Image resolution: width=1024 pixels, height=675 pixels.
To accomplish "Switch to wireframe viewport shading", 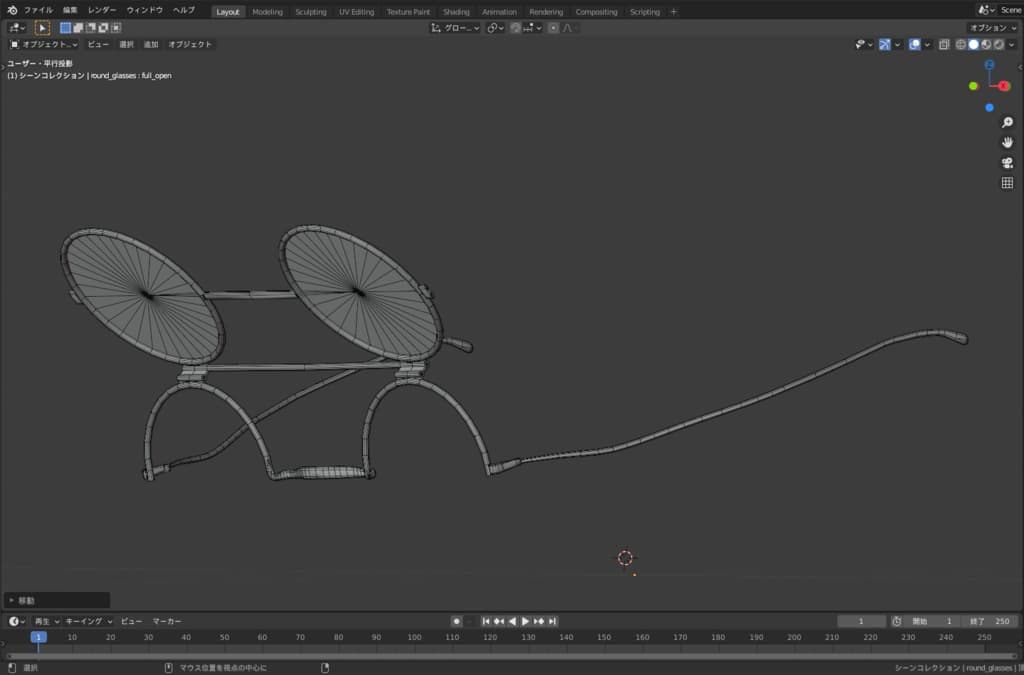I will 961,44.
